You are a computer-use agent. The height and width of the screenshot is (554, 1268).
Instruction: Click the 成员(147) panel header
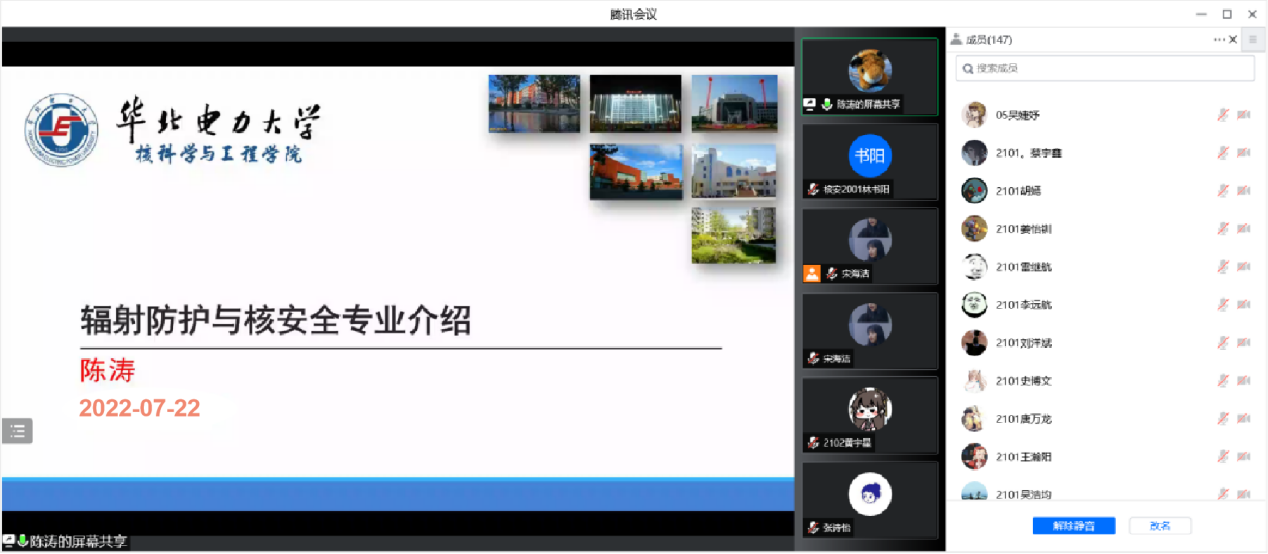988,40
